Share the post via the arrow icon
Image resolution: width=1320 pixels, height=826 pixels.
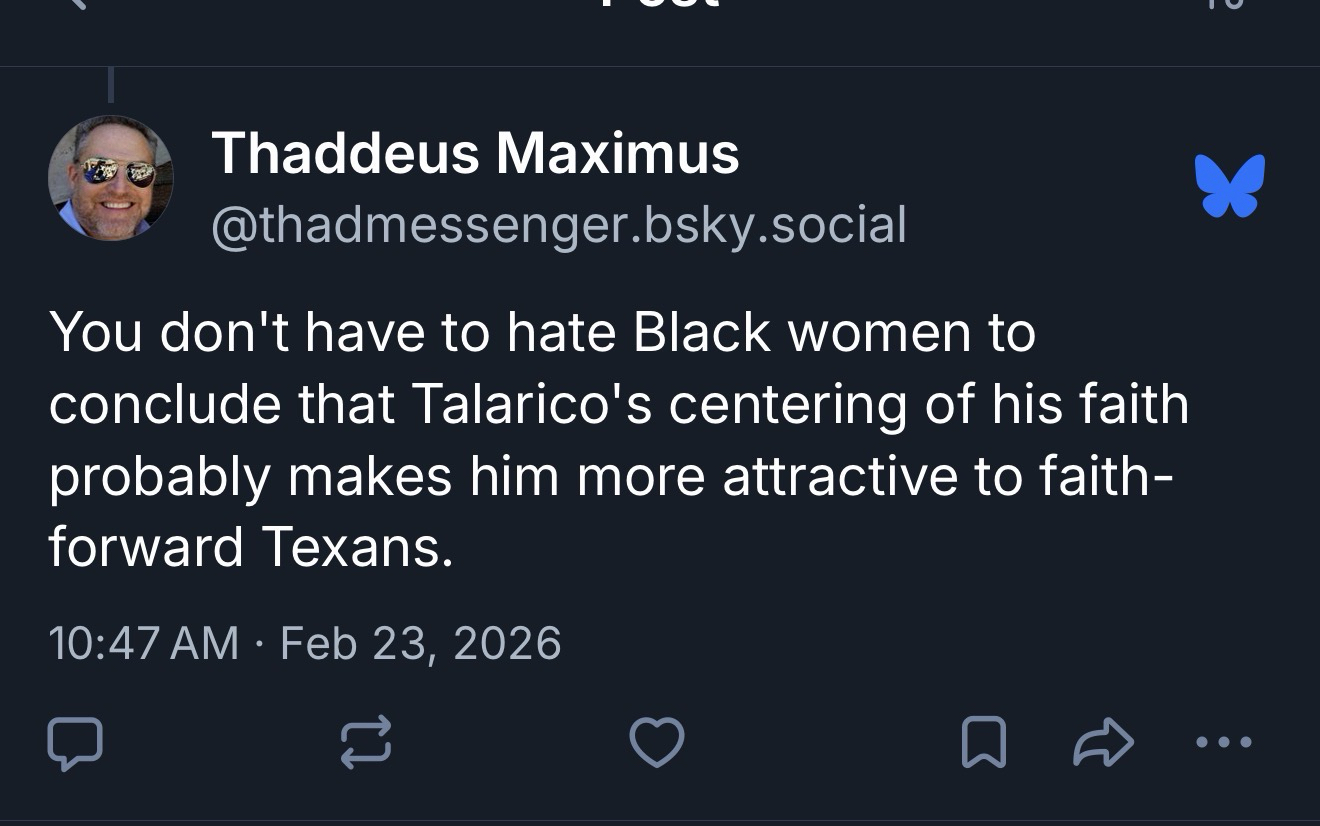(x=1103, y=743)
